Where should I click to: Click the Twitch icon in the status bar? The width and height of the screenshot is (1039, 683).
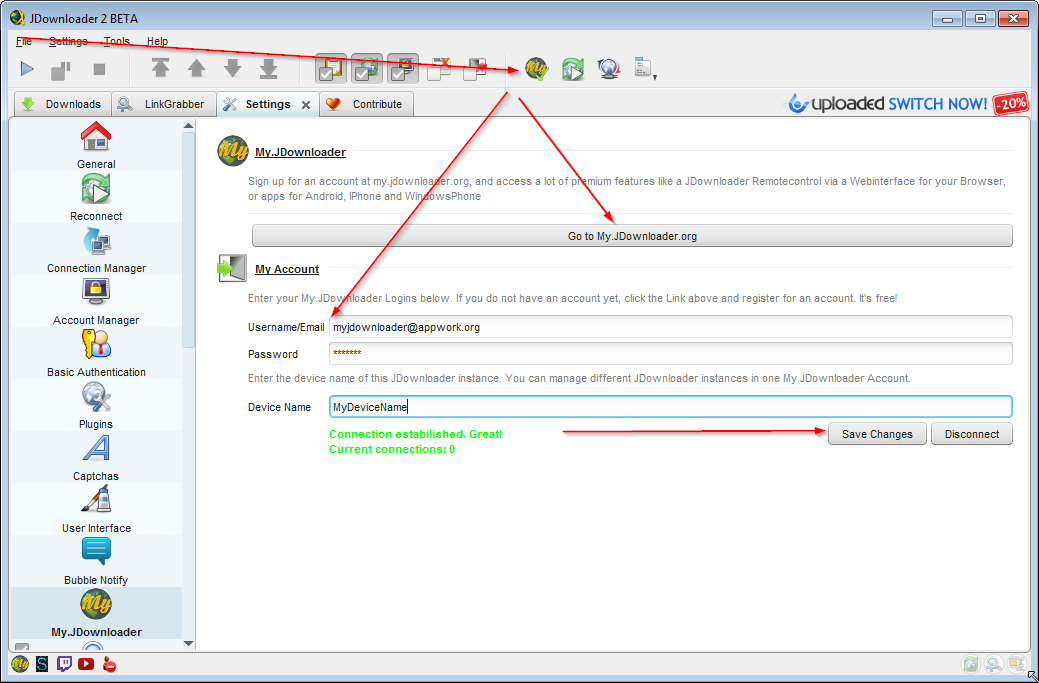tap(64, 663)
